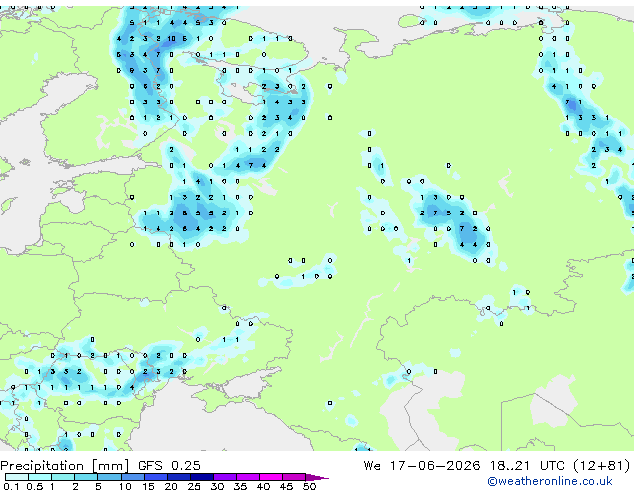Select the 'GFS 0.25' model label
Screen dimensions: 634x490
point(169,465)
